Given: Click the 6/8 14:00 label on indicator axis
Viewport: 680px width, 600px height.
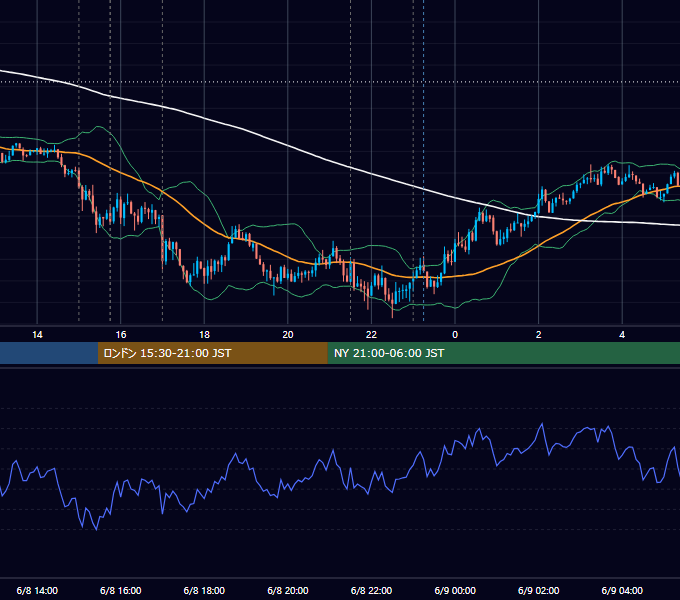Looking at the screenshot, I should coord(37,591).
